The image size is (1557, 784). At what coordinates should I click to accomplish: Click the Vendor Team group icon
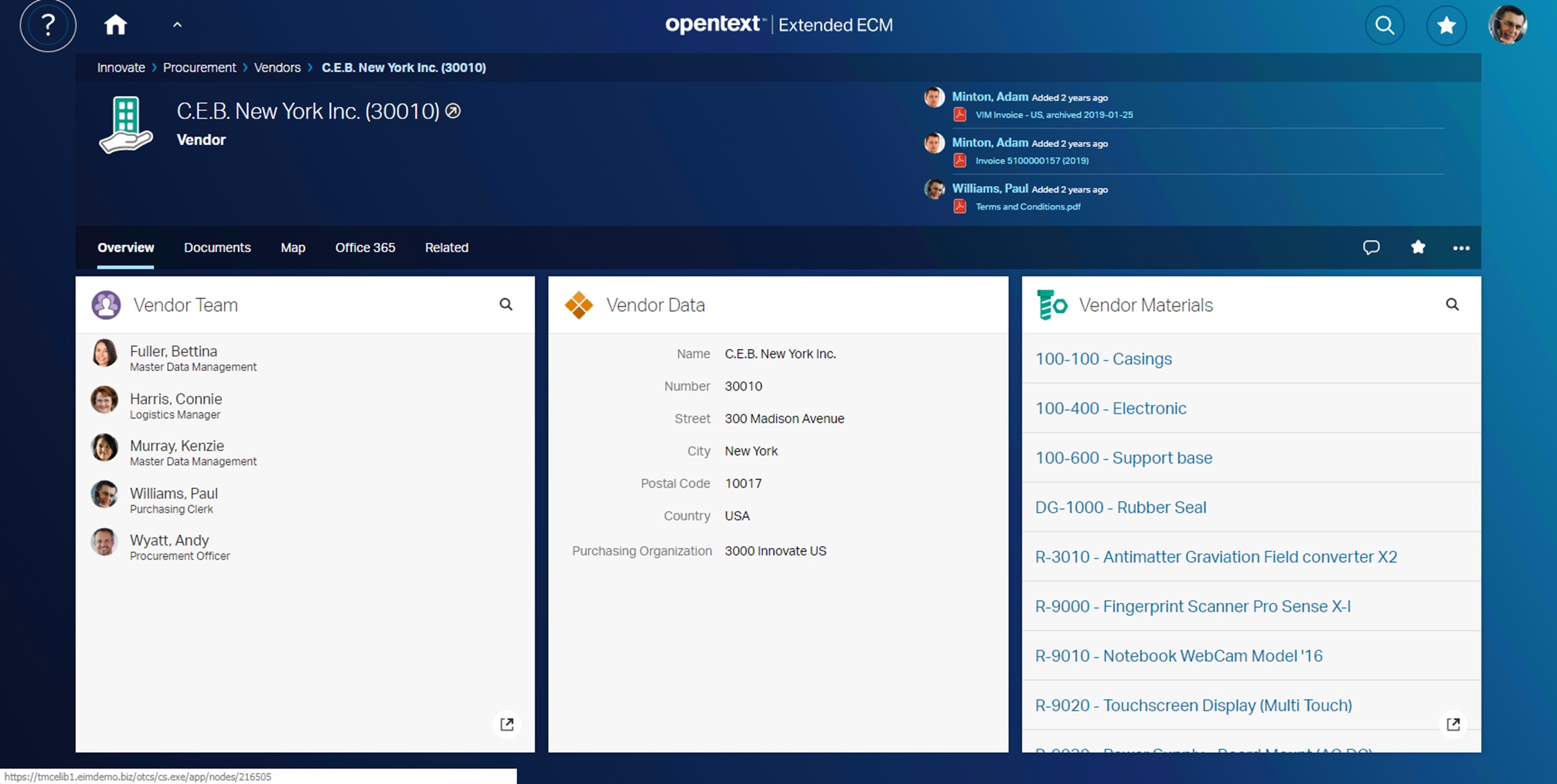[106, 305]
